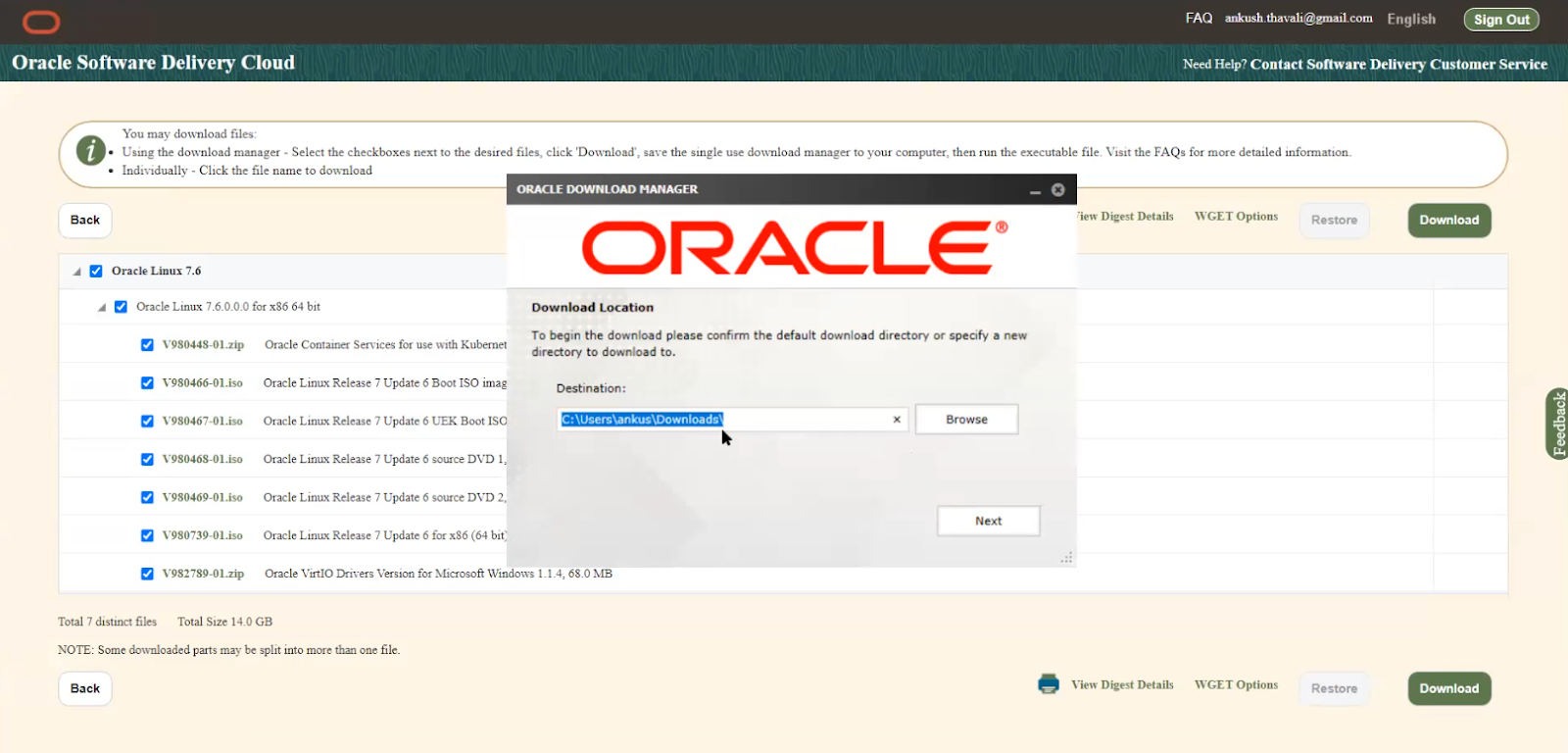Image resolution: width=1568 pixels, height=753 pixels.
Task: Download file V980466-01.iso individually
Action: tap(203, 383)
